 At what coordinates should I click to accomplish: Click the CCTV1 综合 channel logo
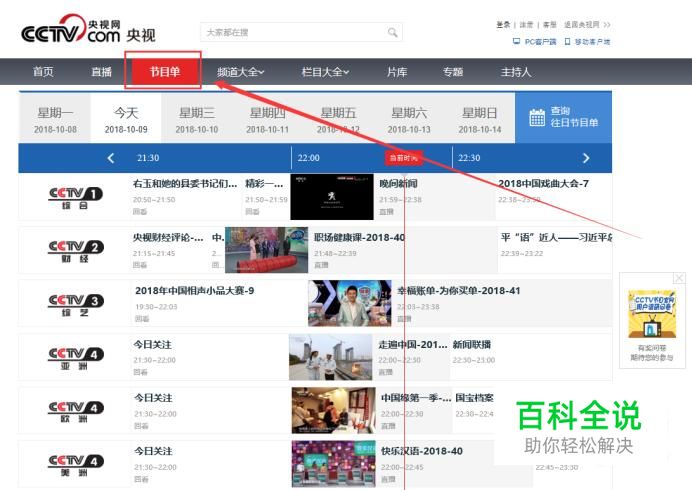(75, 198)
